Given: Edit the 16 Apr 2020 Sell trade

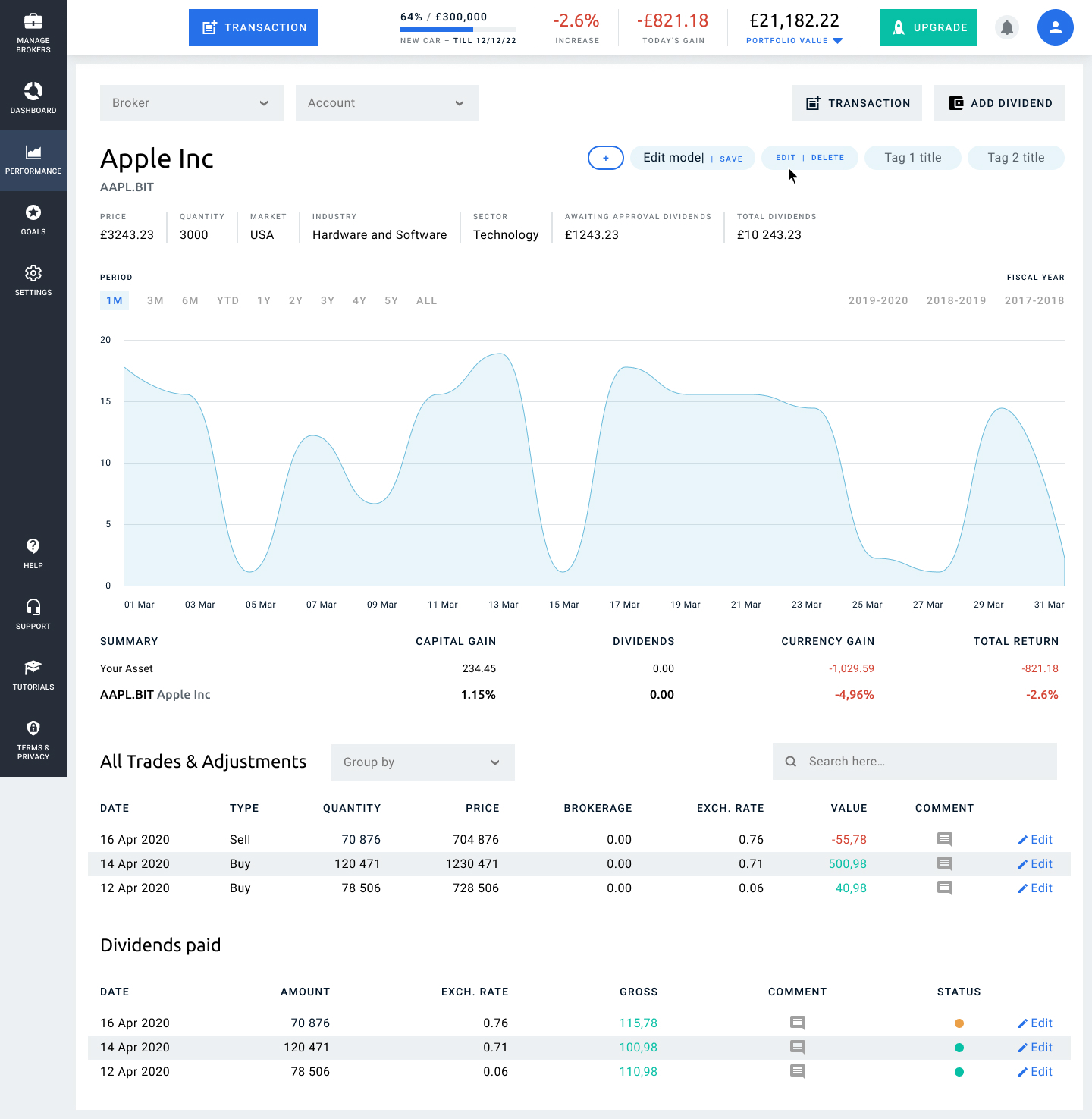Looking at the screenshot, I should (x=1035, y=840).
